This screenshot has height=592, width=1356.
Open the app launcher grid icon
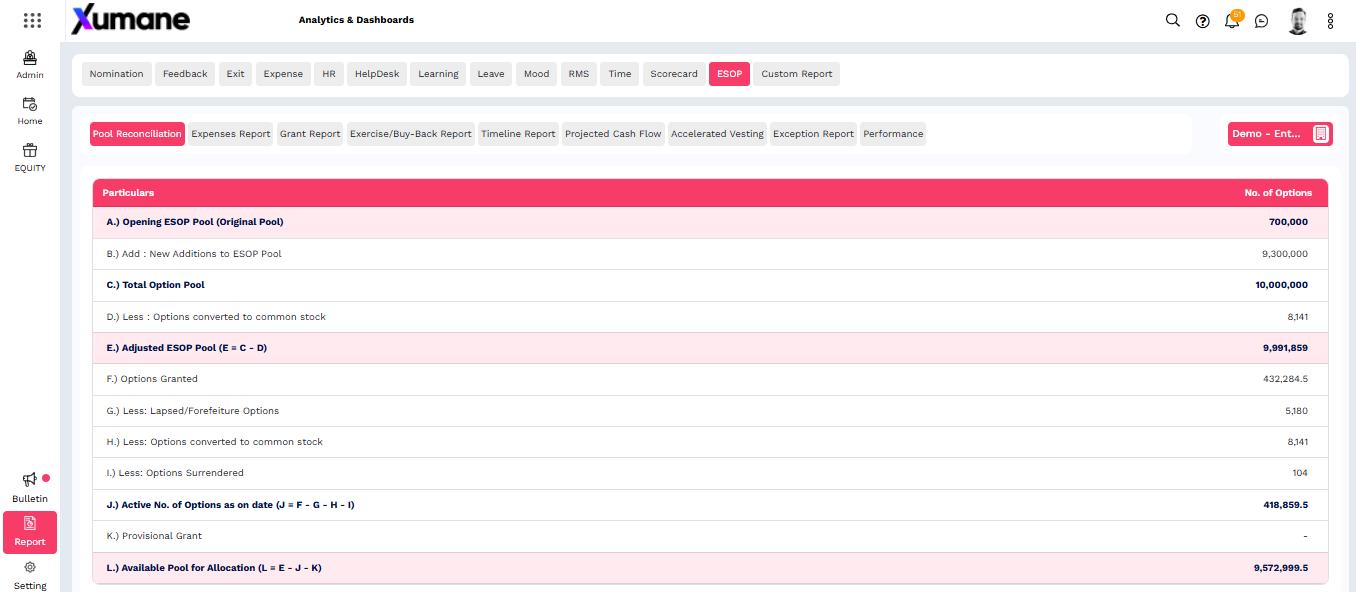(x=32, y=20)
